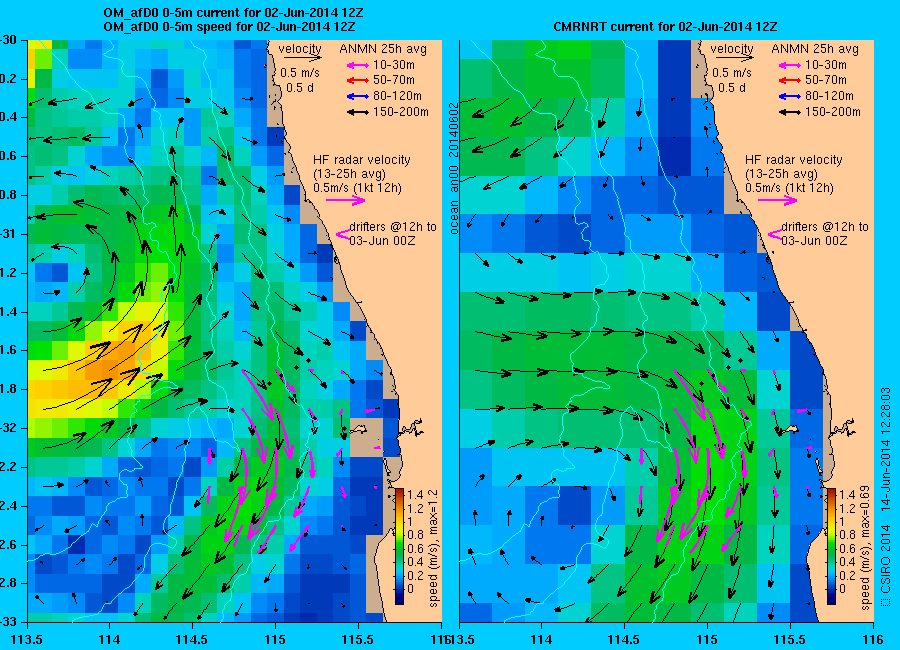Image resolution: width=900 pixels, height=650 pixels.
Task: Click the magenta 10-30m arrow in left legend
Action: point(358,65)
